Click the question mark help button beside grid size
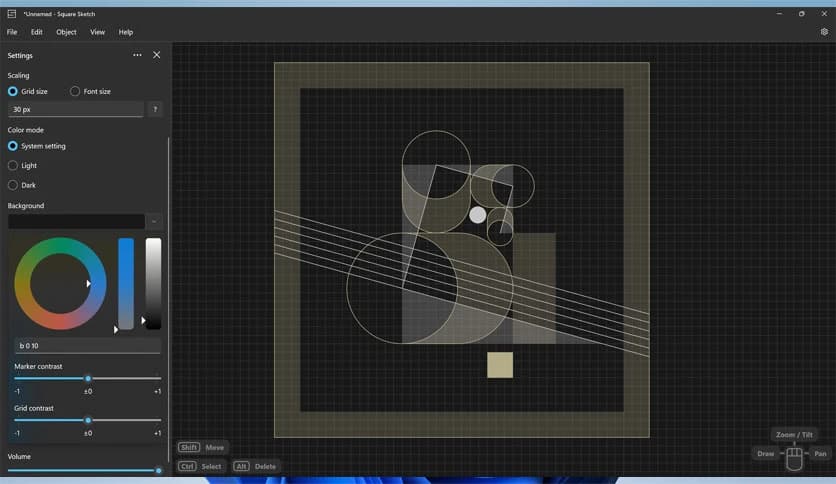This screenshot has width=836, height=484. 155,109
